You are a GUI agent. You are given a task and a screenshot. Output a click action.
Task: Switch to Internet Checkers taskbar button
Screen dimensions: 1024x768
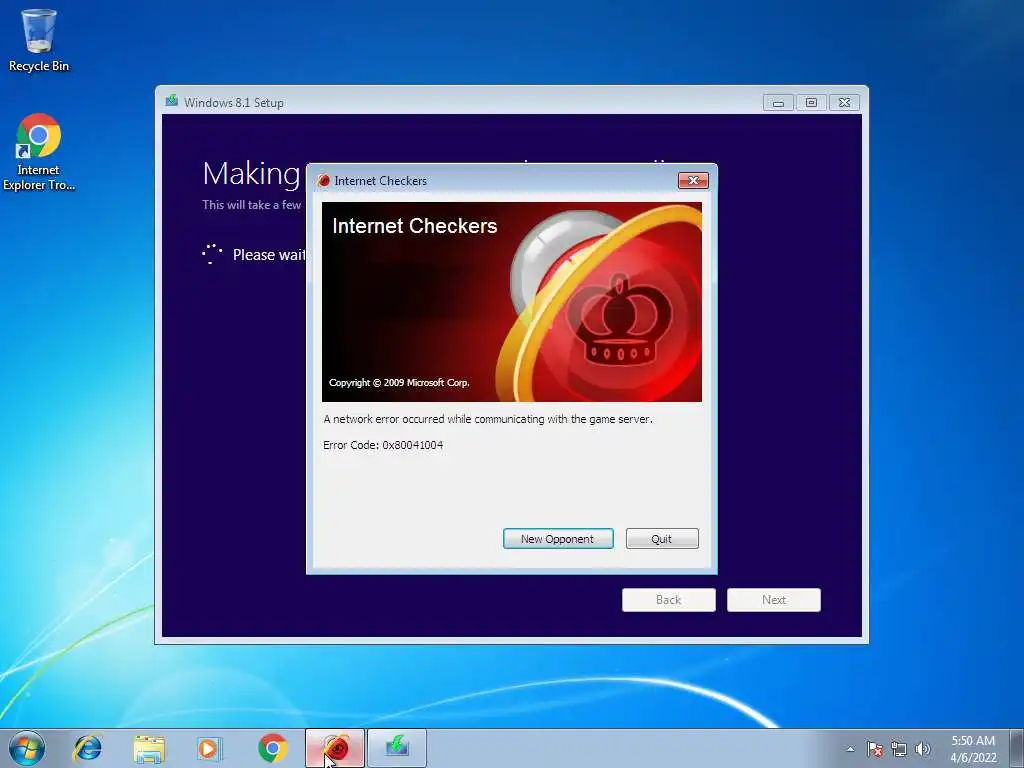click(x=335, y=748)
